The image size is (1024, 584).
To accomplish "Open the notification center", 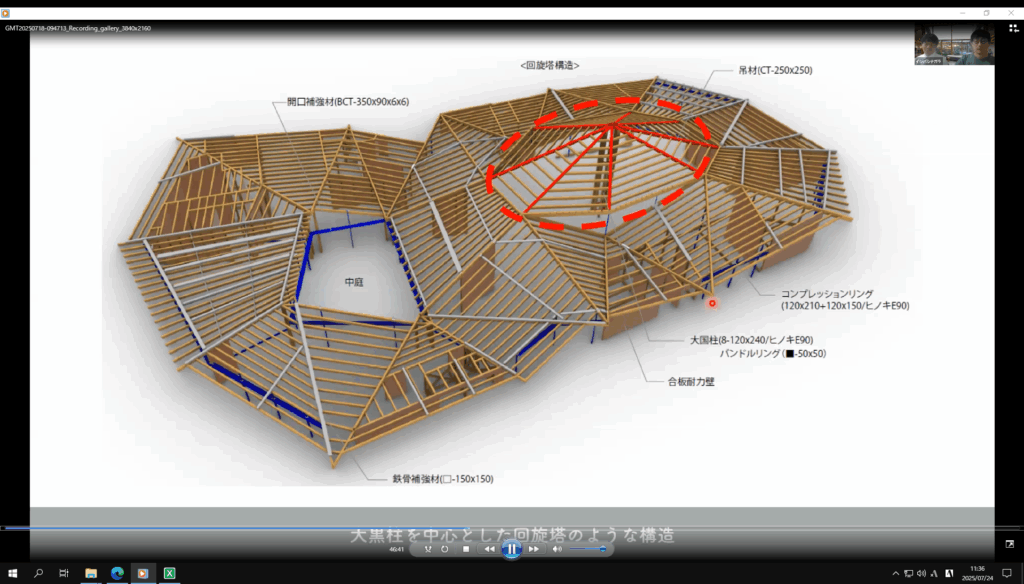I will [1007, 573].
